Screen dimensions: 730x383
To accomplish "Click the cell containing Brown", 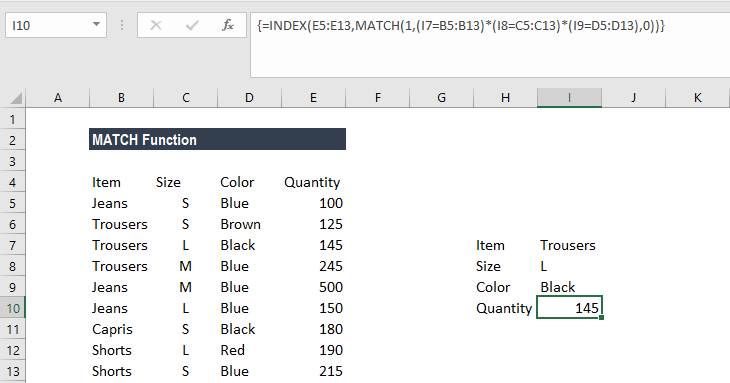I will pyautogui.click(x=240, y=224).
